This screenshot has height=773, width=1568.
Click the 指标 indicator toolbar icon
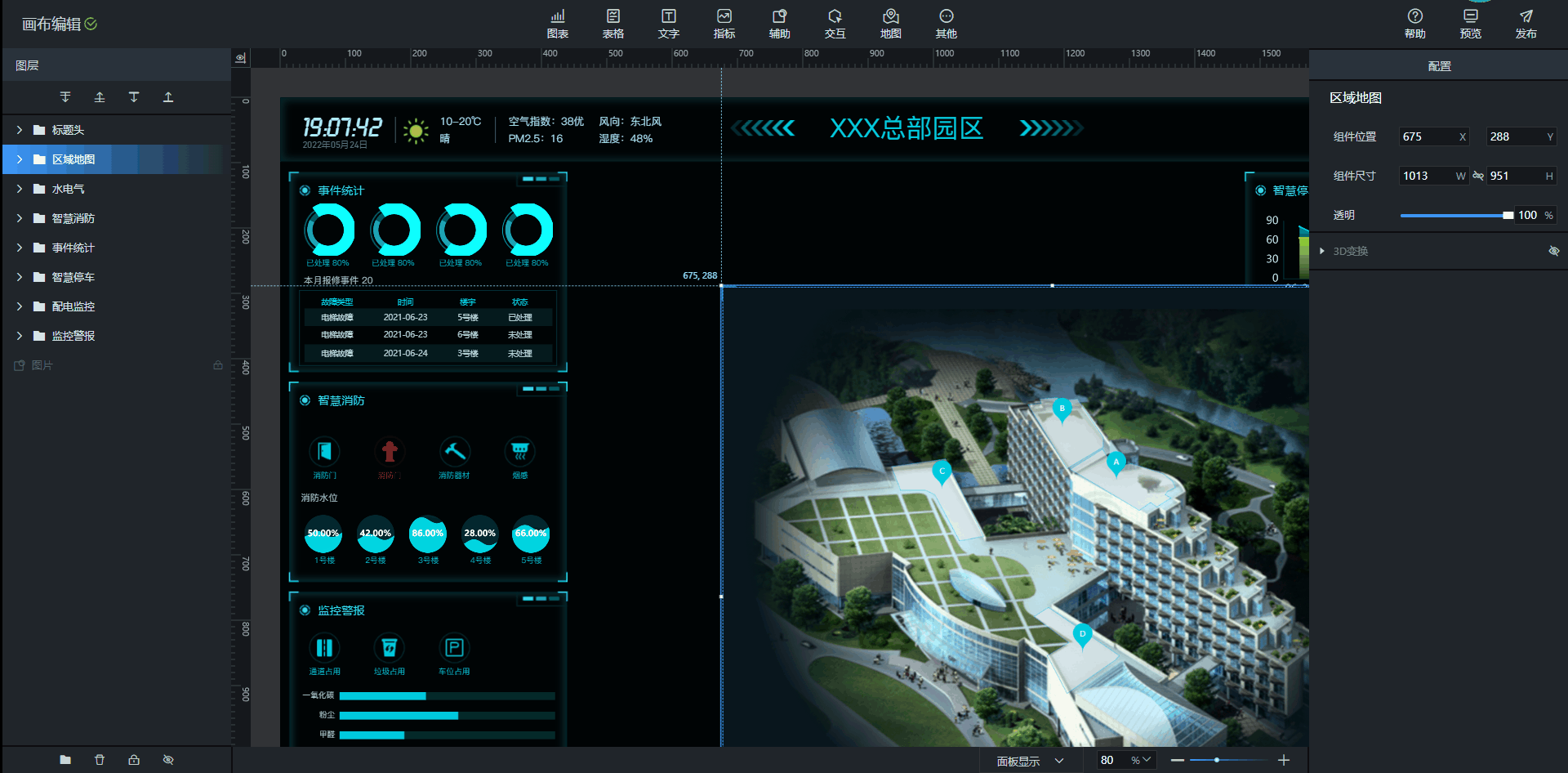tap(724, 24)
